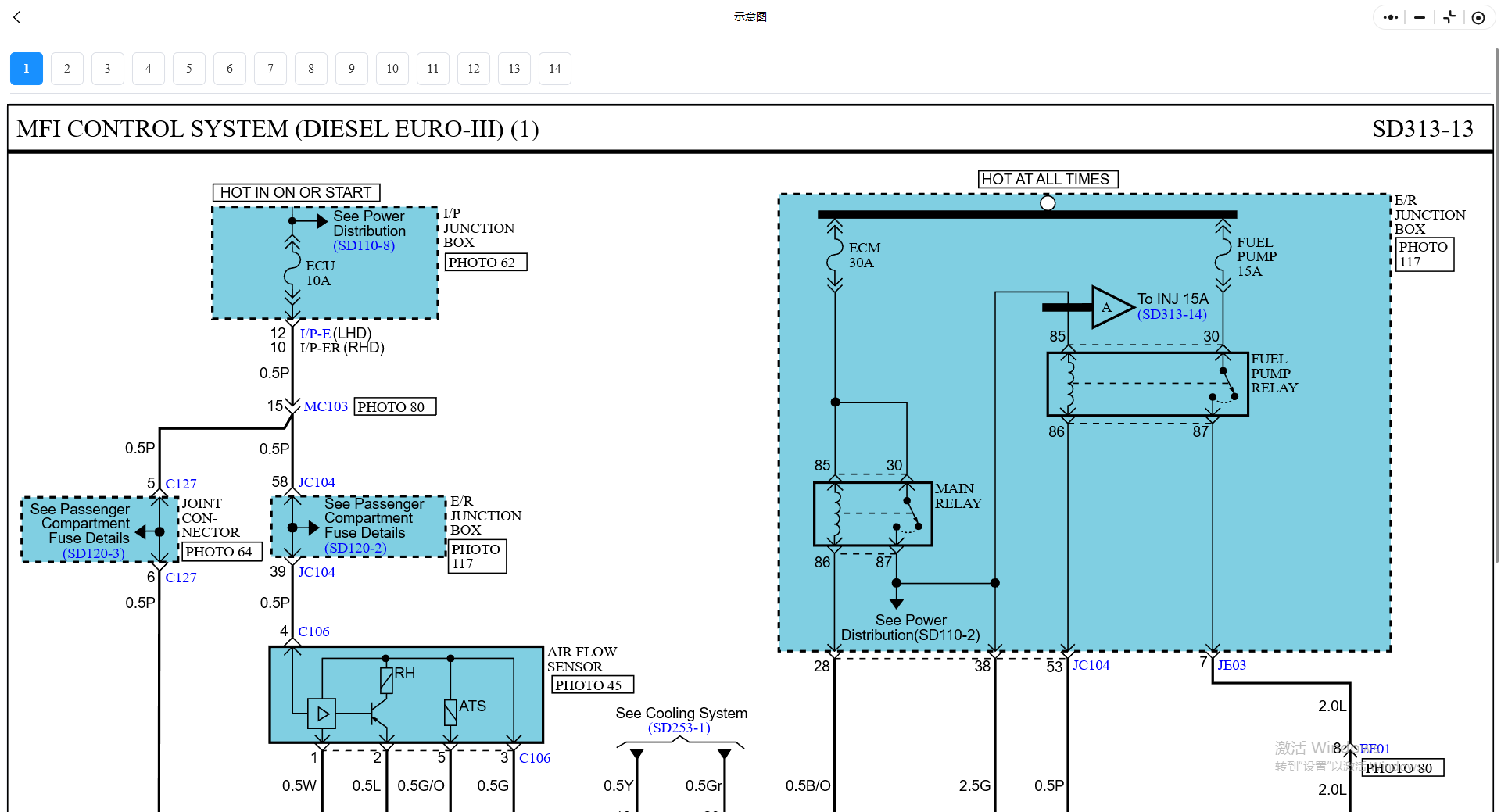Open the SD253-1 cooling system link
1501x812 pixels.
coord(679,728)
